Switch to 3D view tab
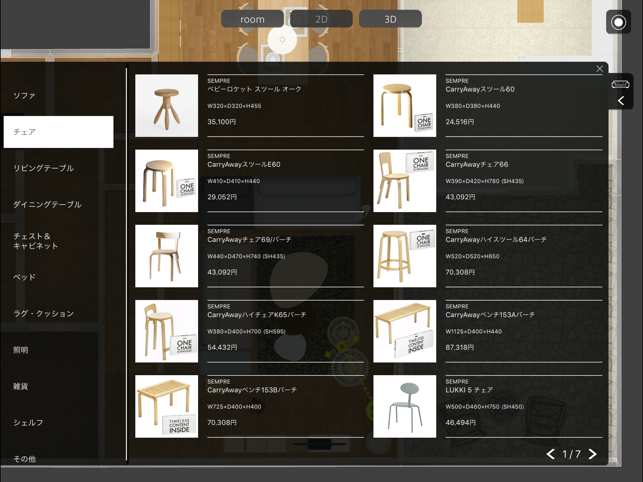The image size is (643, 482). (390, 19)
